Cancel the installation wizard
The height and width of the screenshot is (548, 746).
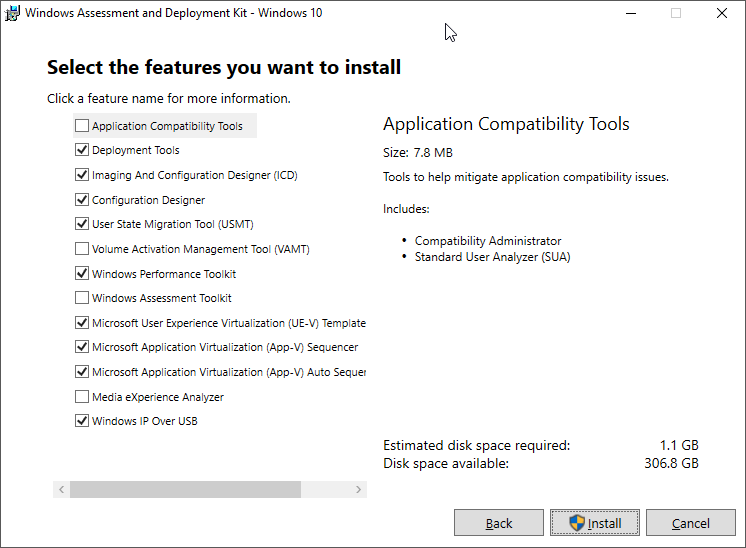click(690, 523)
